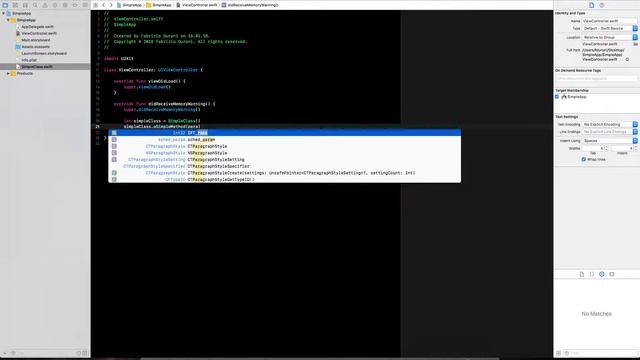
Task: Open the Issue navigator warning icon
Action: click(45, 5)
